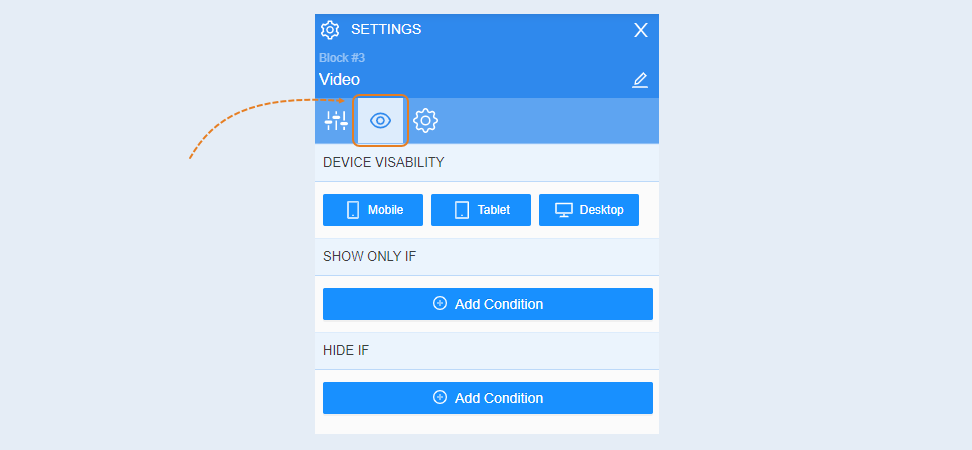Click the gear icon beside SETTINGS title
Viewport: 972px width, 450px height.
[x=330, y=30]
